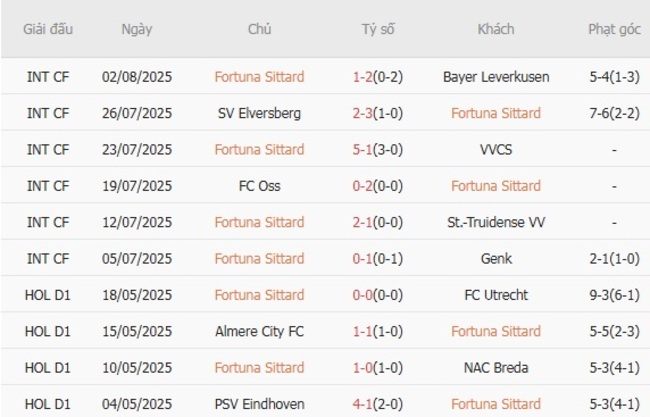Select Almere City FC link
Image resolution: width=650 pixels, height=417 pixels.
(259, 331)
